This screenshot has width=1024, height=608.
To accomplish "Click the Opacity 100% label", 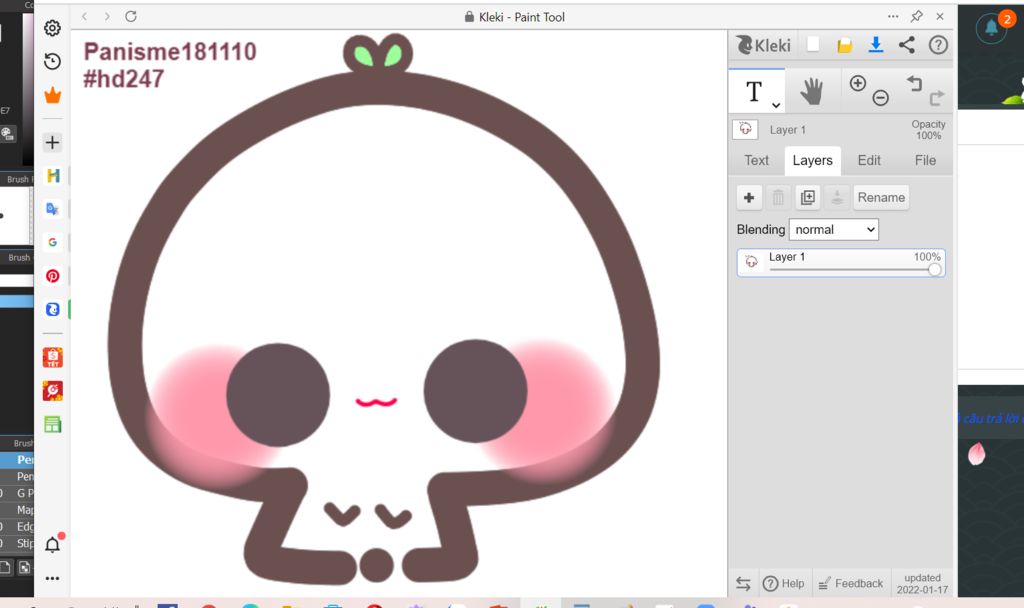I will 928,130.
